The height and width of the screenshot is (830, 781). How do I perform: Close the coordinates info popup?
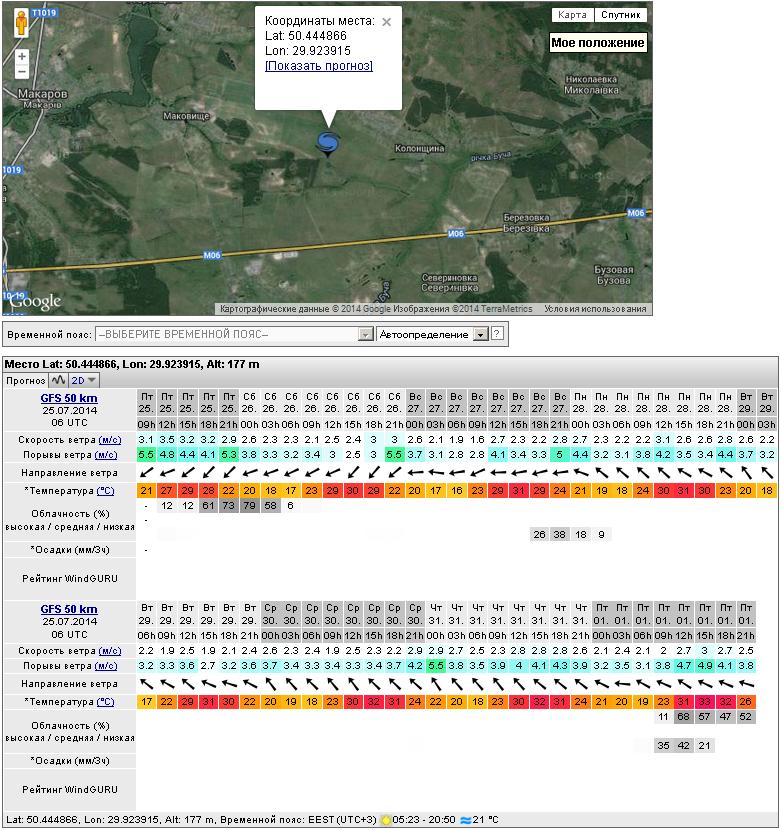click(387, 21)
